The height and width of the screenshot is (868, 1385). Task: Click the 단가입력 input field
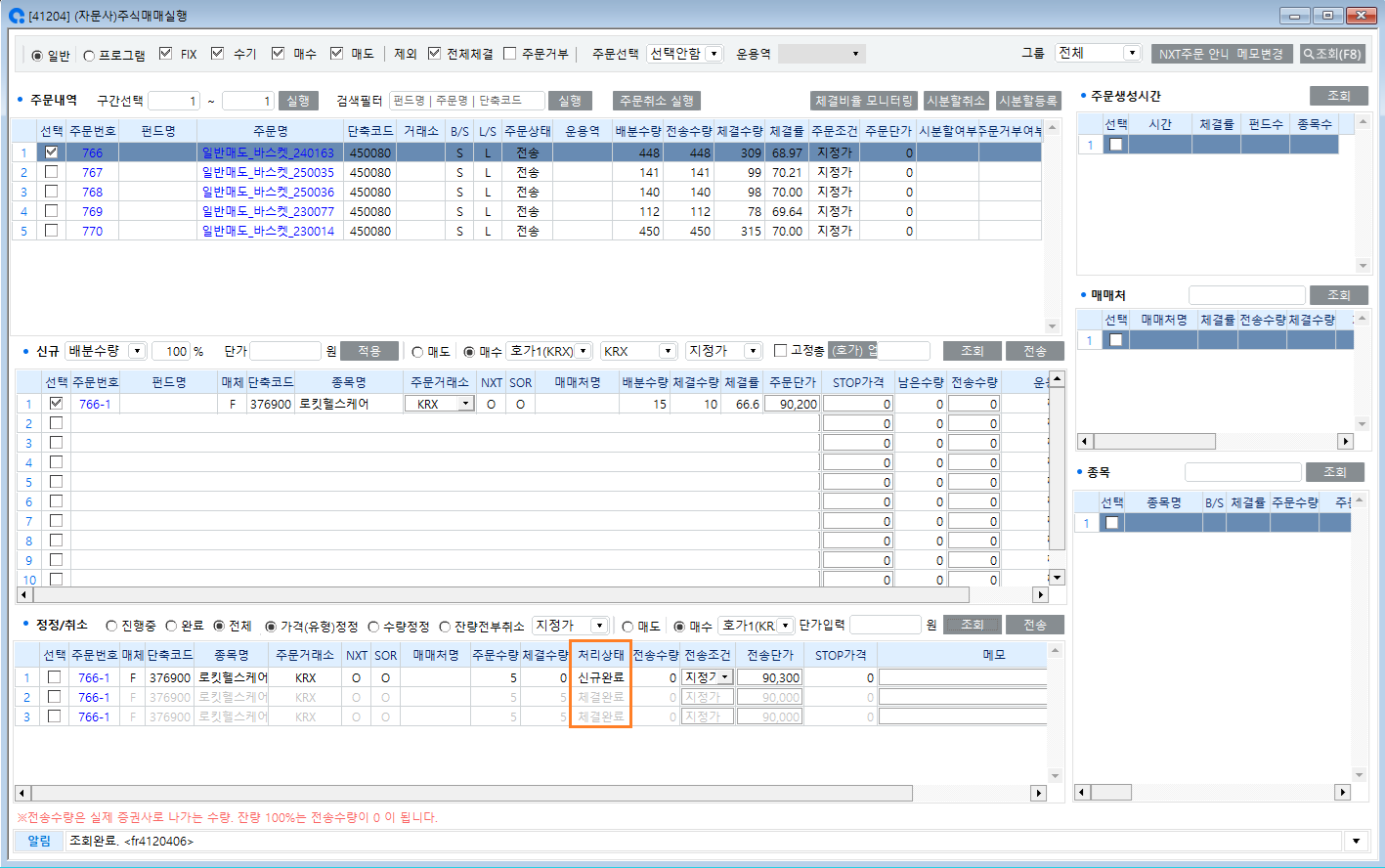tap(885, 625)
